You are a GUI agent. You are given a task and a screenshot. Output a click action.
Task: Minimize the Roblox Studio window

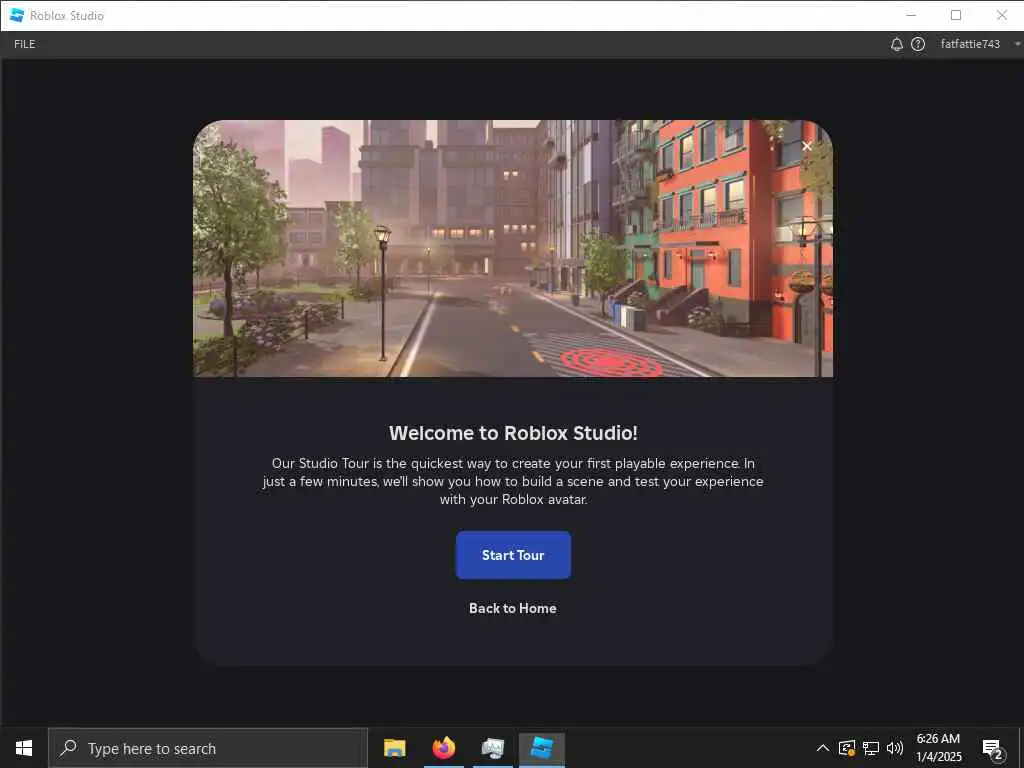click(x=911, y=15)
